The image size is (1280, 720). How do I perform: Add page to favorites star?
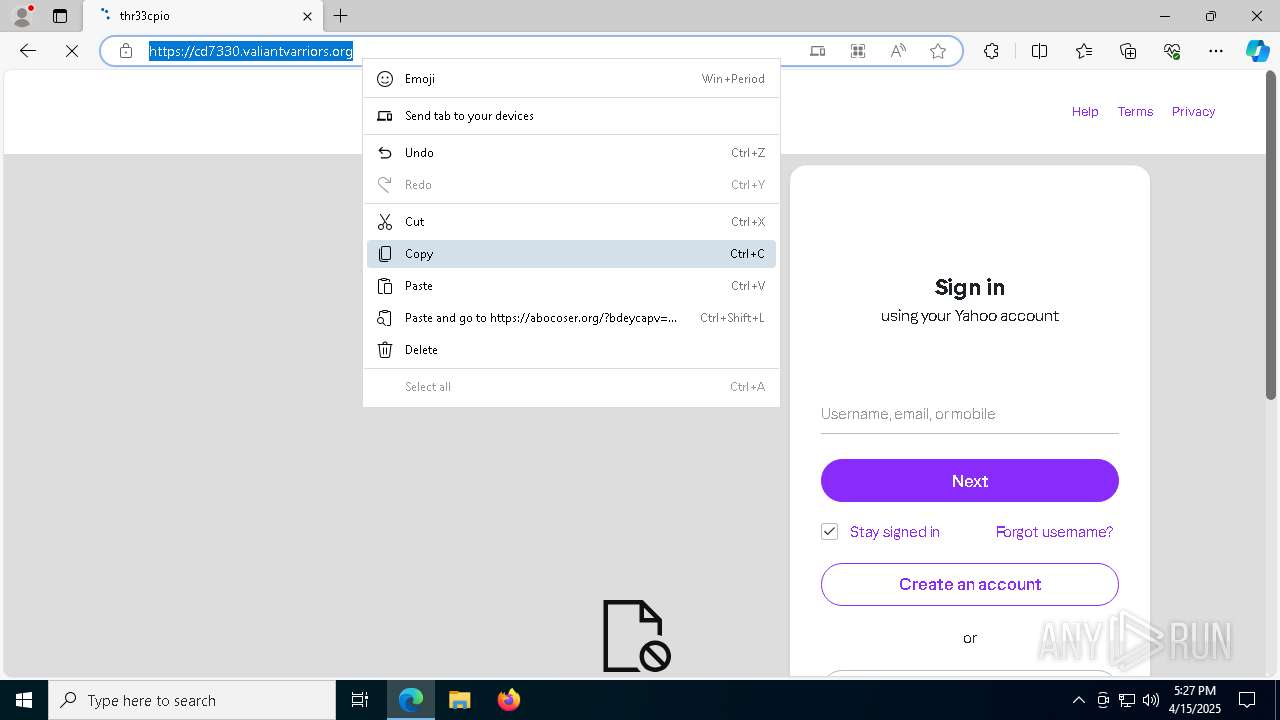(938, 51)
